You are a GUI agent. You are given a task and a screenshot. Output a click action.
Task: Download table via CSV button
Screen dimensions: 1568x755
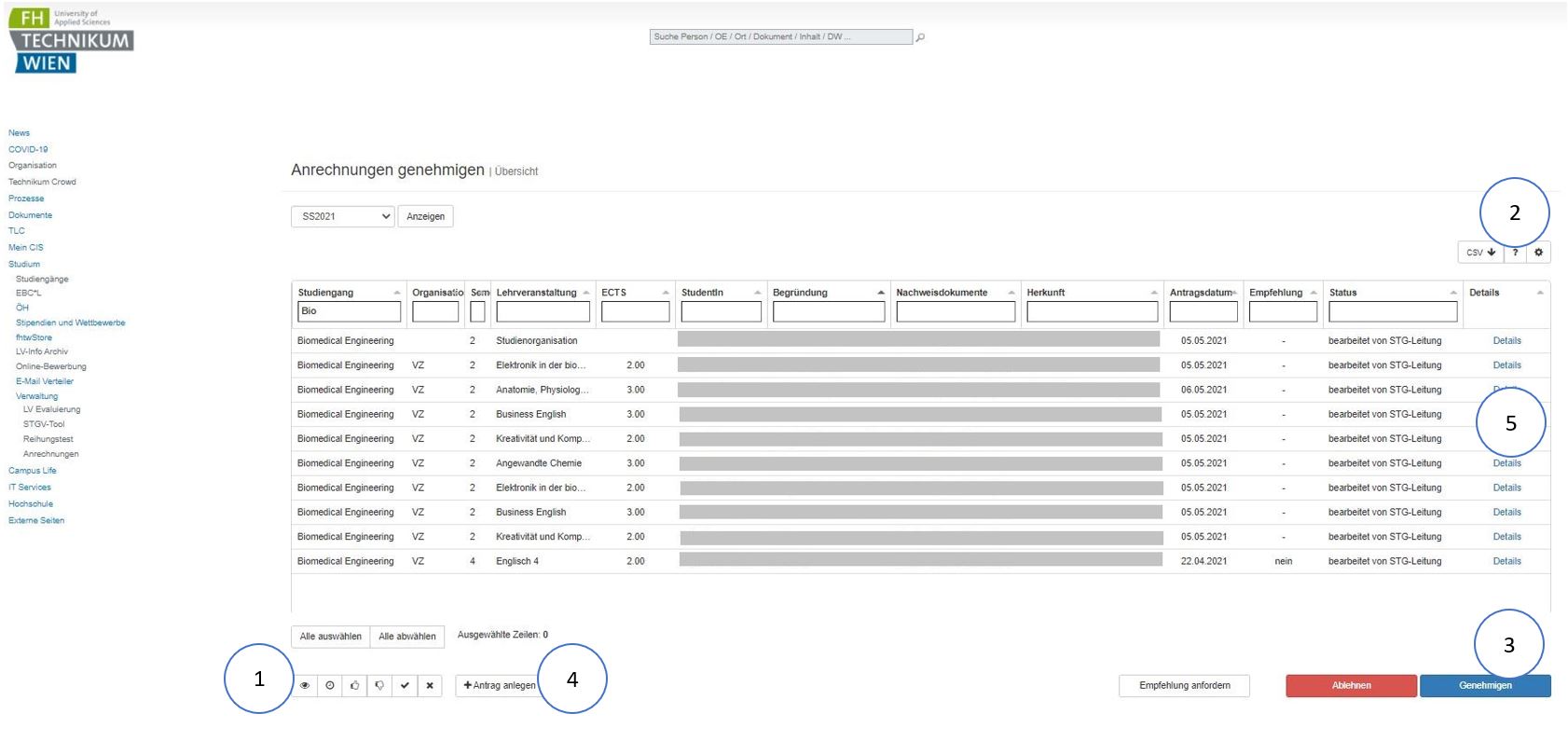tap(1479, 252)
